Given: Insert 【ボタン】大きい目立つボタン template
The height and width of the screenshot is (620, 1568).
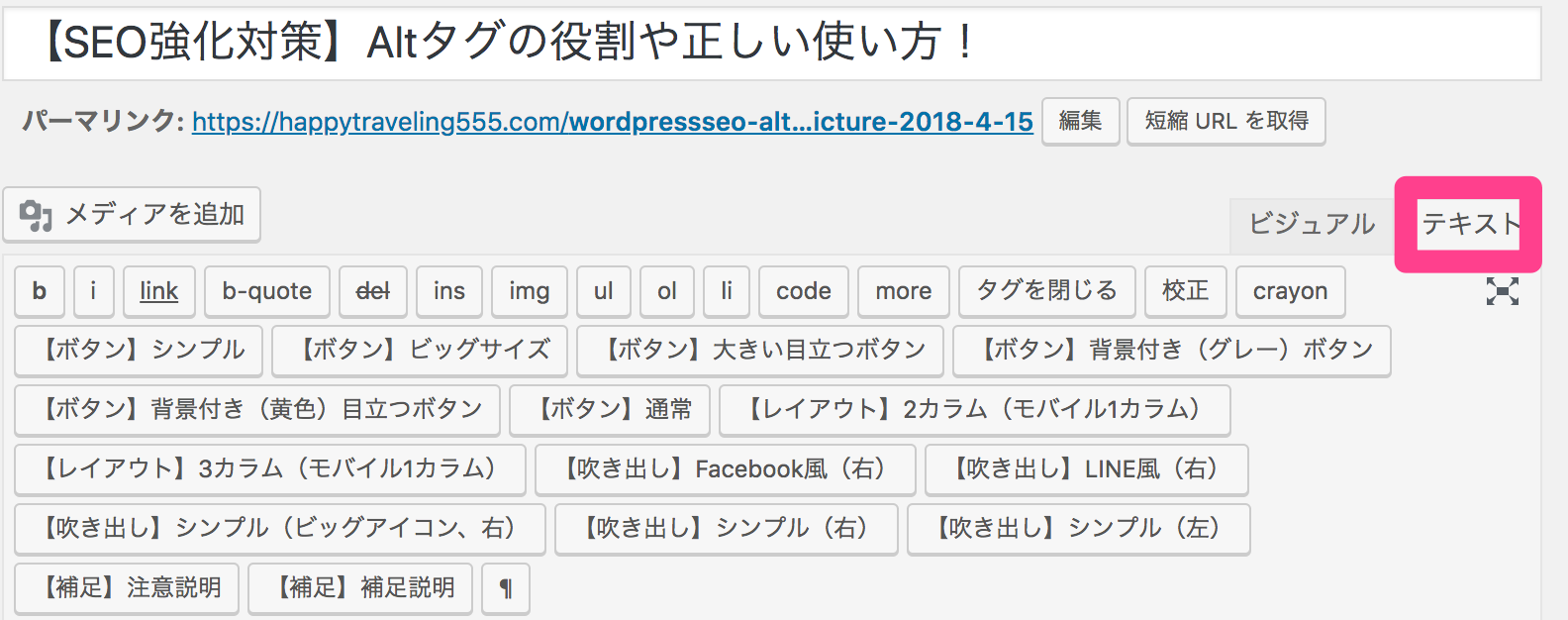Looking at the screenshot, I should (760, 351).
